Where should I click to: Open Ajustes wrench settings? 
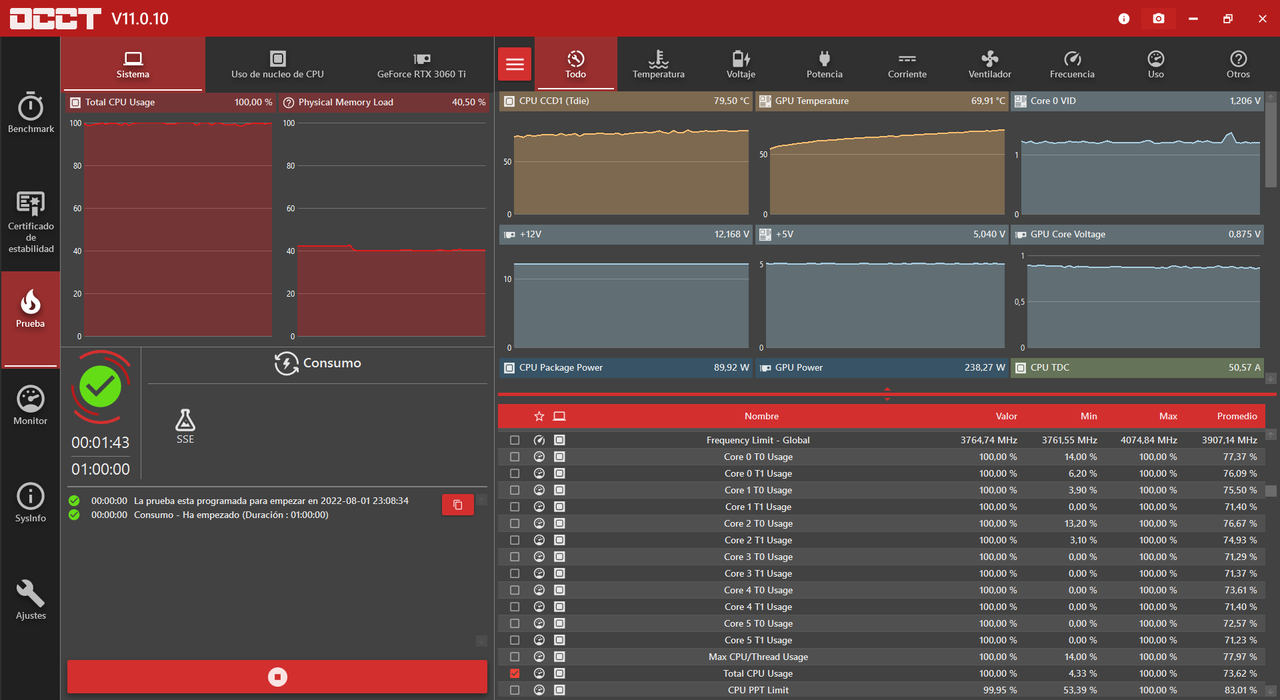(31, 599)
